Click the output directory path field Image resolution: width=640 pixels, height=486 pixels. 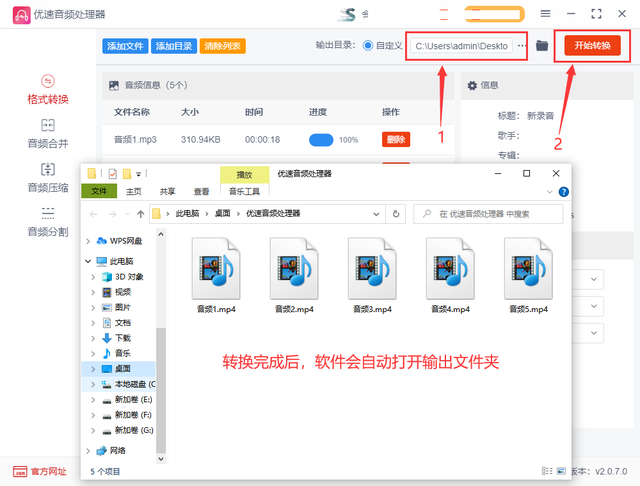tap(462, 46)
